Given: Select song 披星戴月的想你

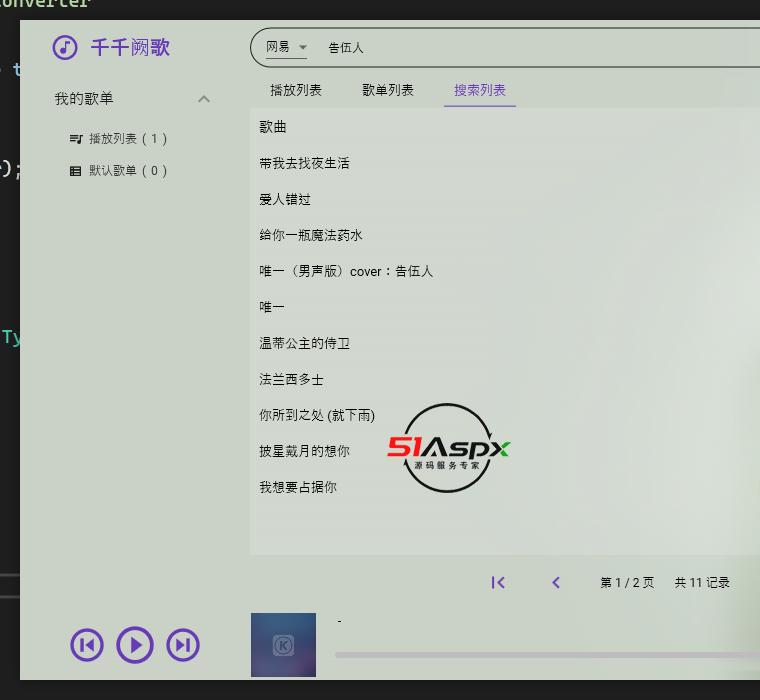Looking at the screenshot, I should pyautogui.click(x=304, y=451).
